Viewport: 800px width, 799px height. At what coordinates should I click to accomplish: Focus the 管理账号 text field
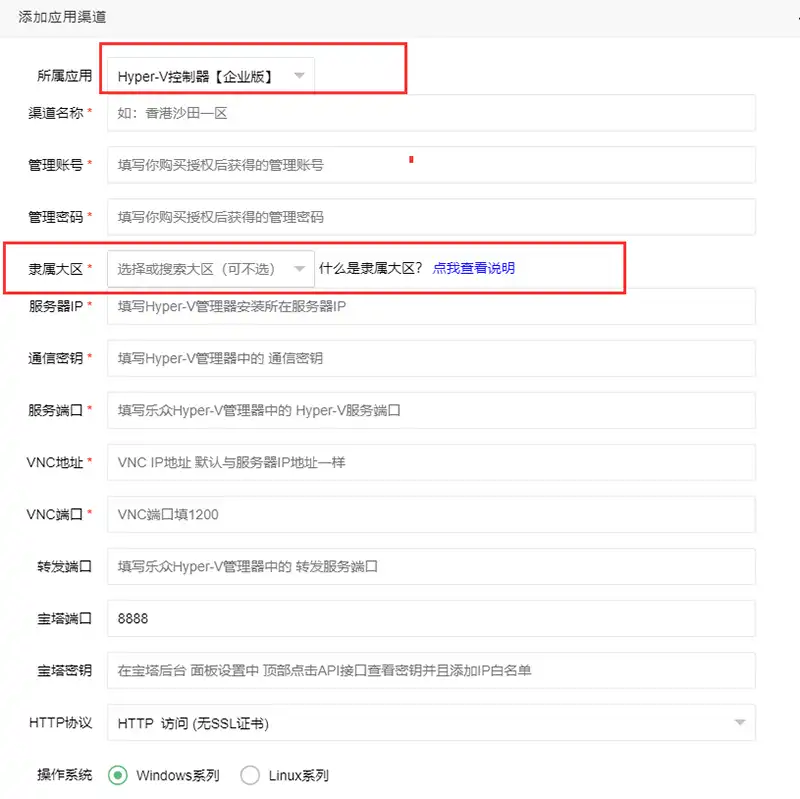tap(430, 165)
